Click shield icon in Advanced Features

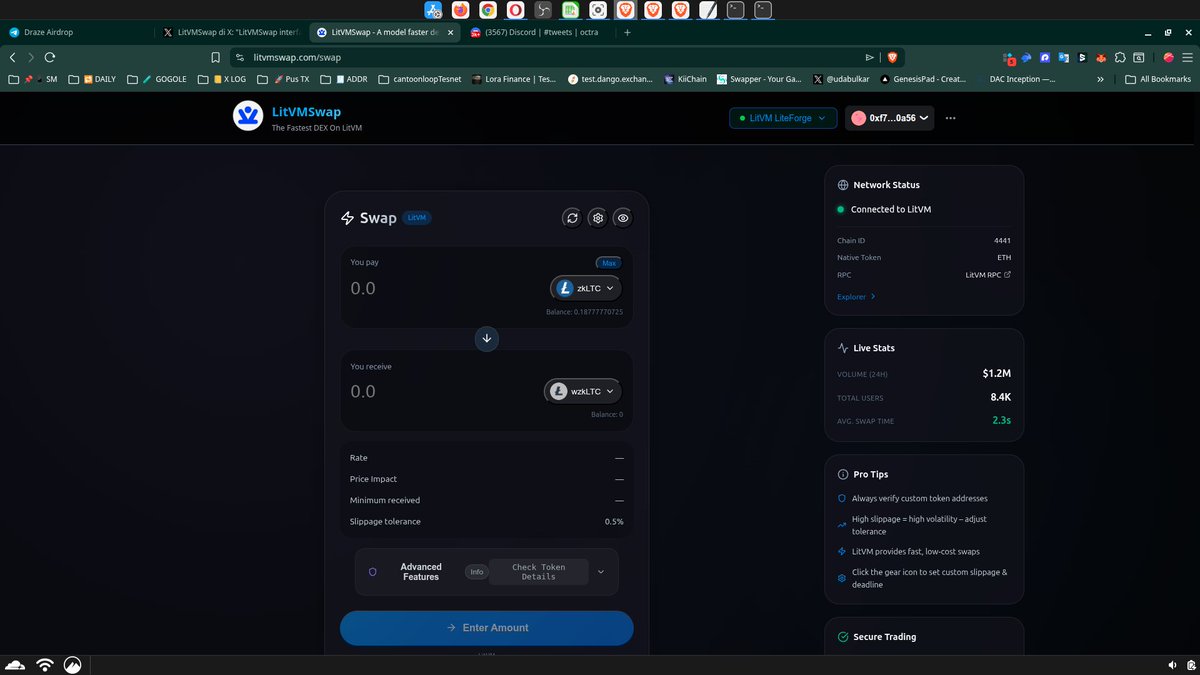pyautogui.click(x=373, y=572)
